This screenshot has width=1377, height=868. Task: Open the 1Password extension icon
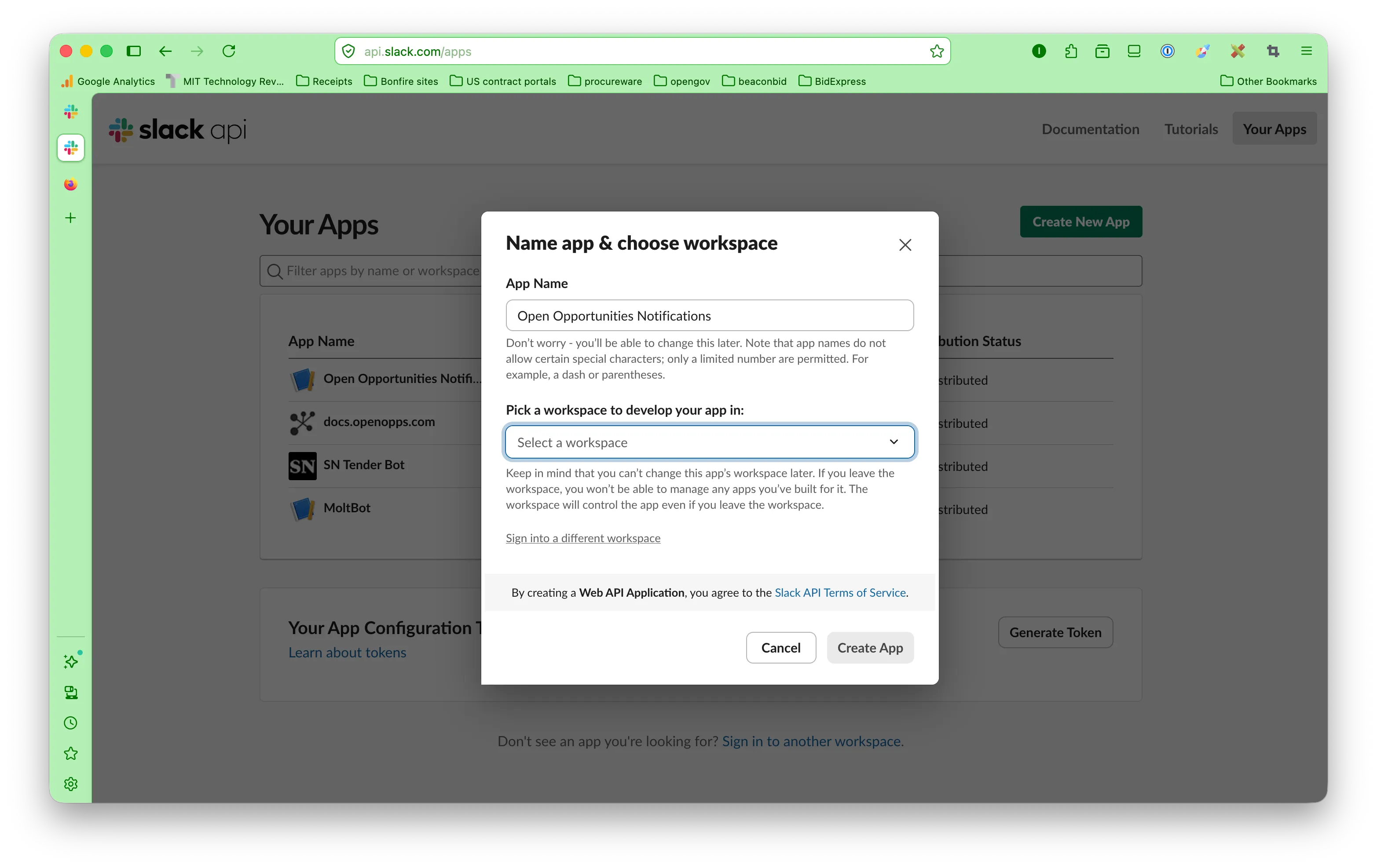1167,51
